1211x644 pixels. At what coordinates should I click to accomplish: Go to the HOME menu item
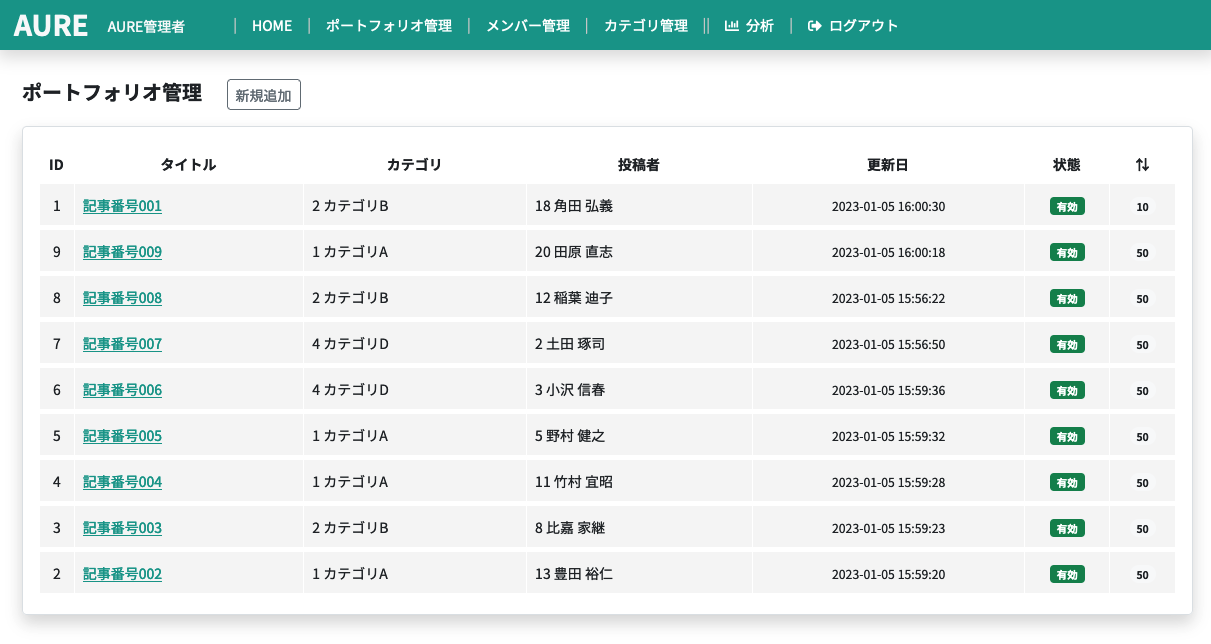(x=272, y=26)
